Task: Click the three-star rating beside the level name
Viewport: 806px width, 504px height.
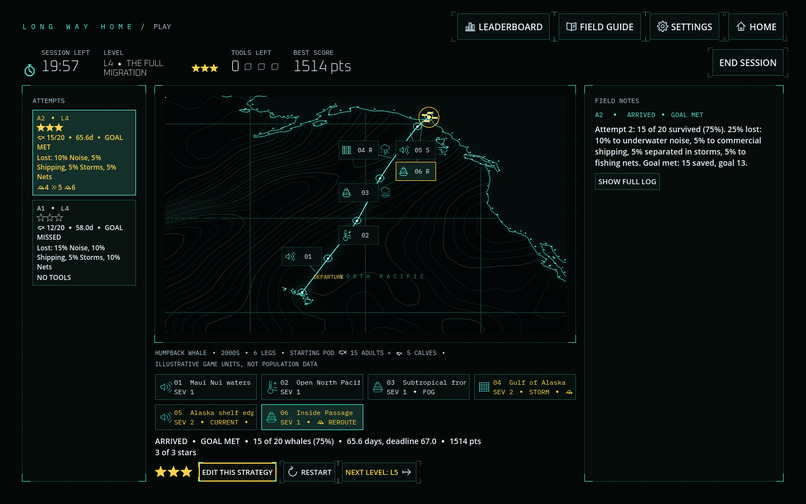Action: (x=205, y=68)
